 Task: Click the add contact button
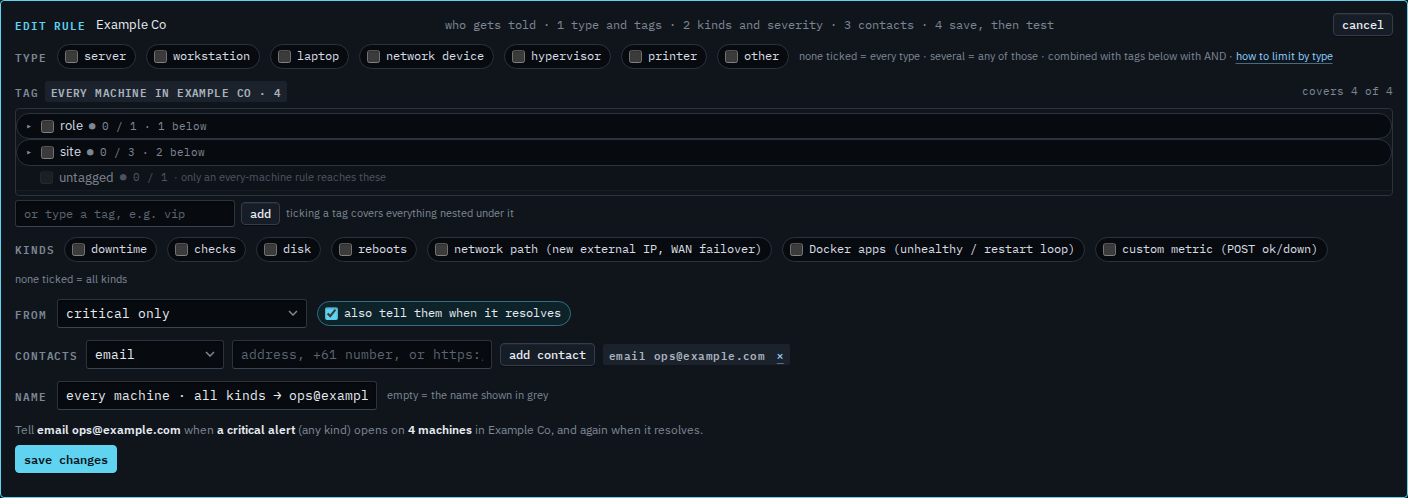547,355
